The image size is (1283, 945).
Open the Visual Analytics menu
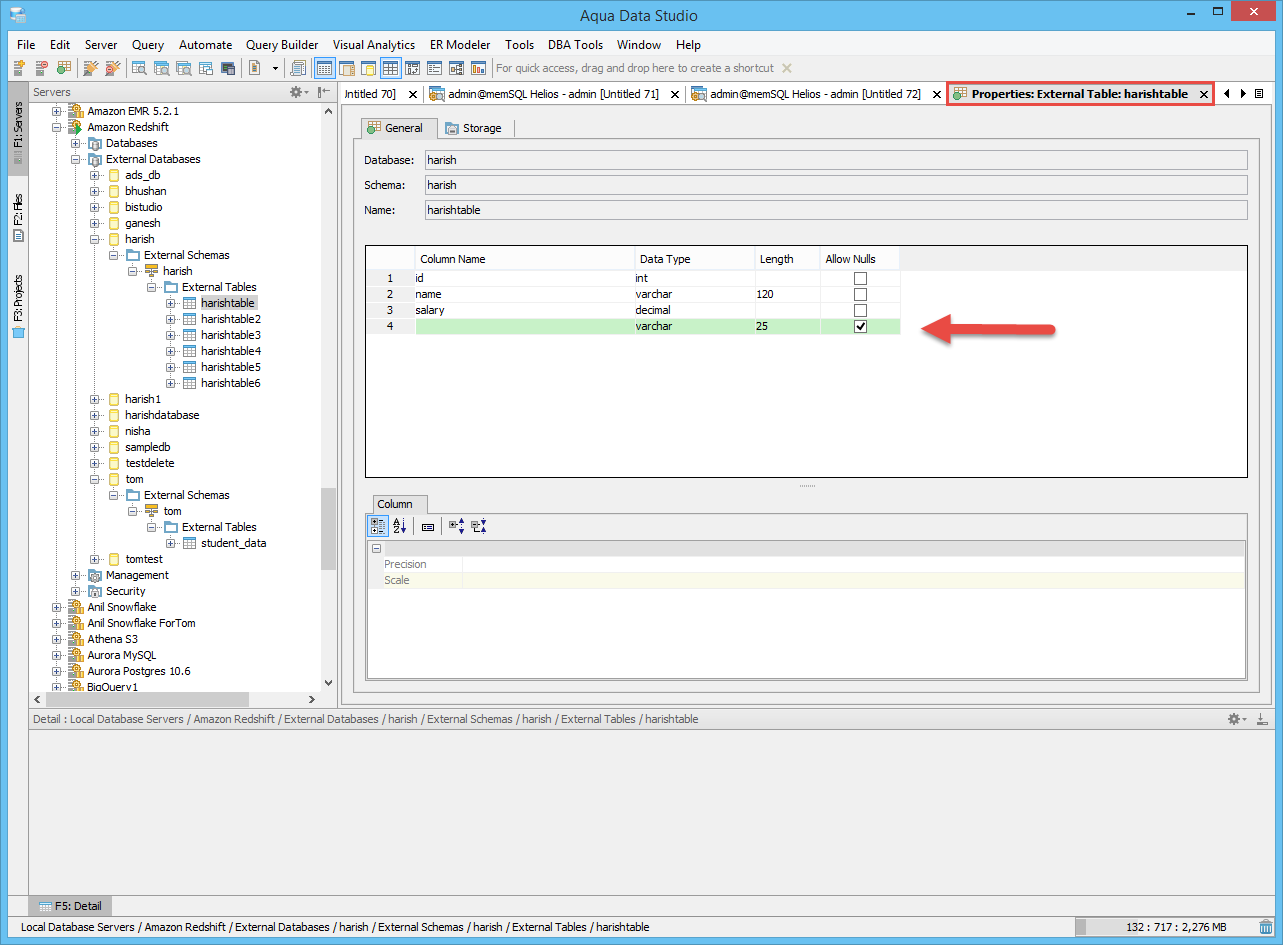pos(374,45)
